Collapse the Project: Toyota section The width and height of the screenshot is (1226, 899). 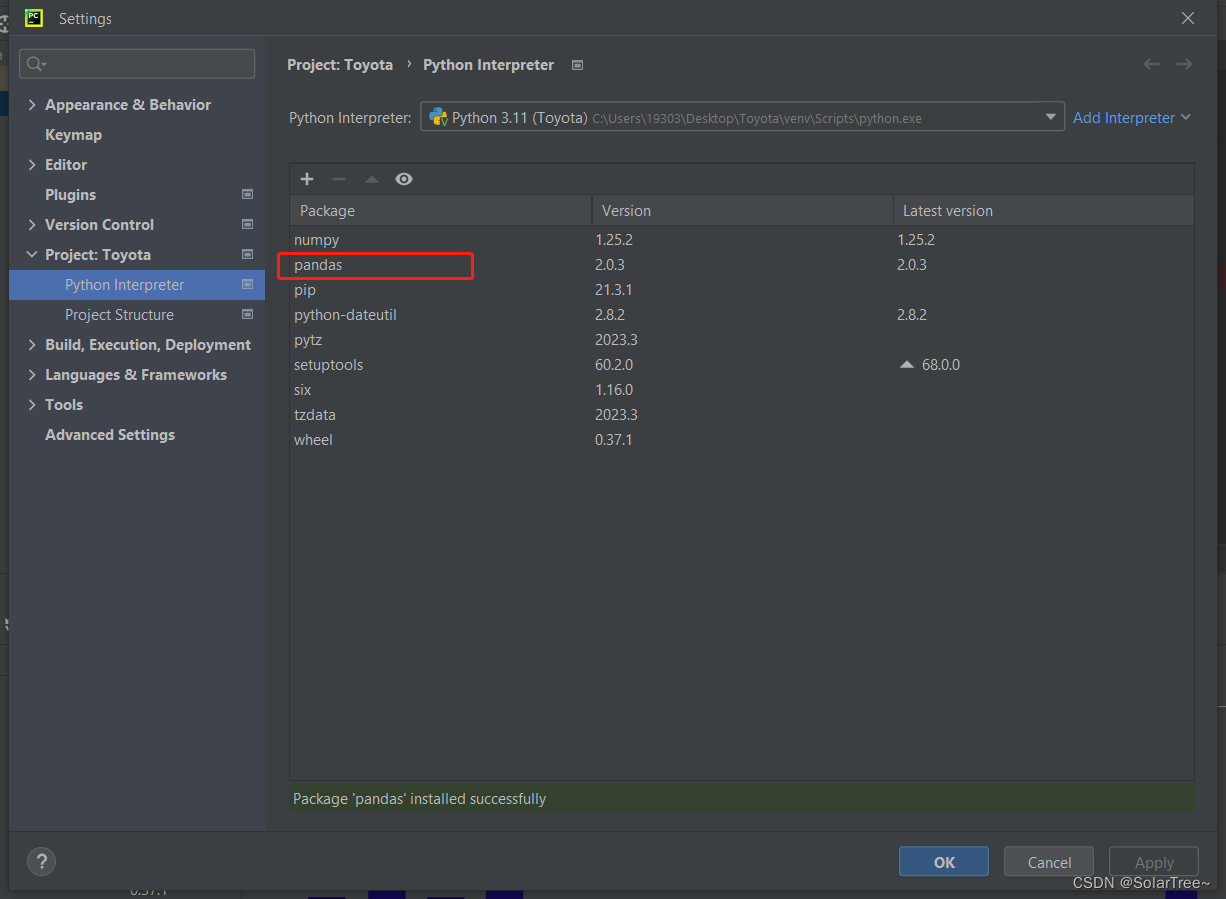point(32,254)
